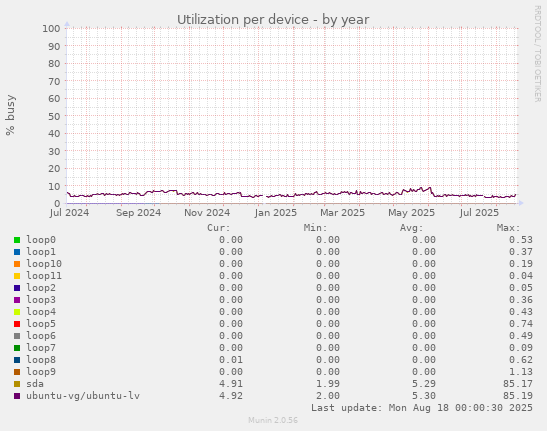Click the Max: column header
547x431 pixels.
click(508, 228)
